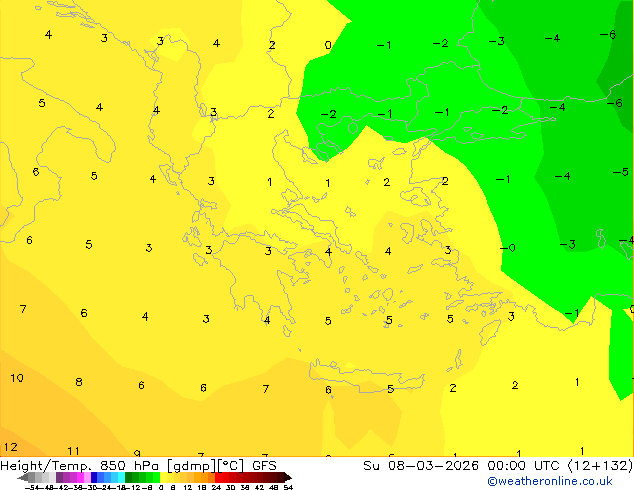Select the bright red swatch above 24
Screen dimensions: 634x490
(x=218, y=477)
